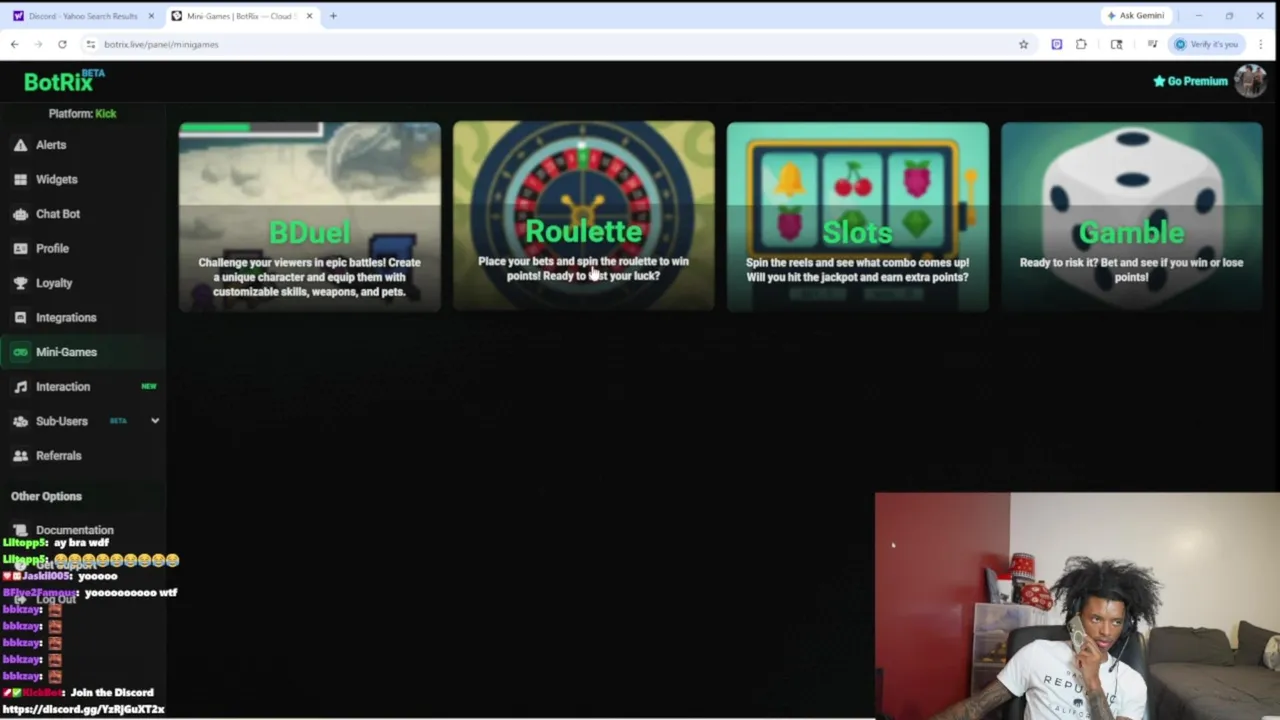Click the Kick platform label
Image resolution: width=1280 pixels, height=720 pixels.
[x=105, y=113]
